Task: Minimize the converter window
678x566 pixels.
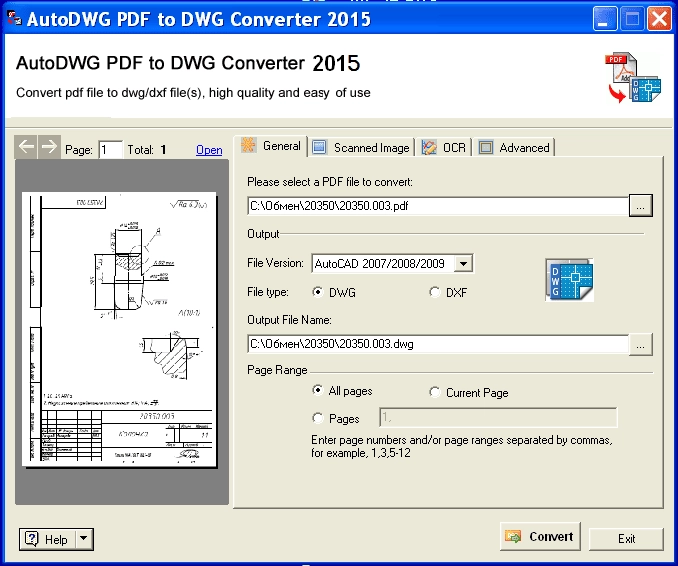Action: click(x=604, y=19)
